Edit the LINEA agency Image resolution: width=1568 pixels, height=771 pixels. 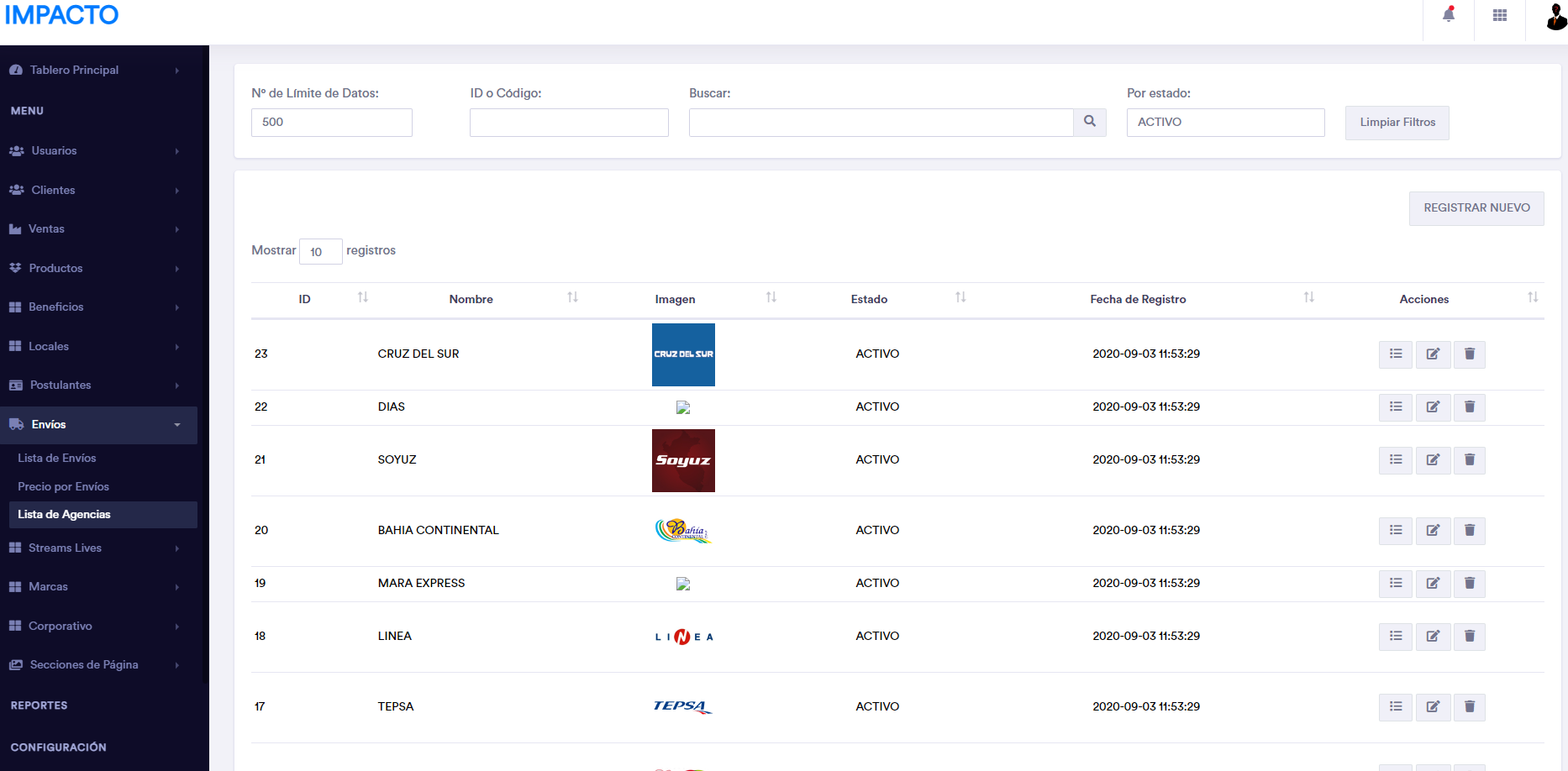pos(1433,637)
